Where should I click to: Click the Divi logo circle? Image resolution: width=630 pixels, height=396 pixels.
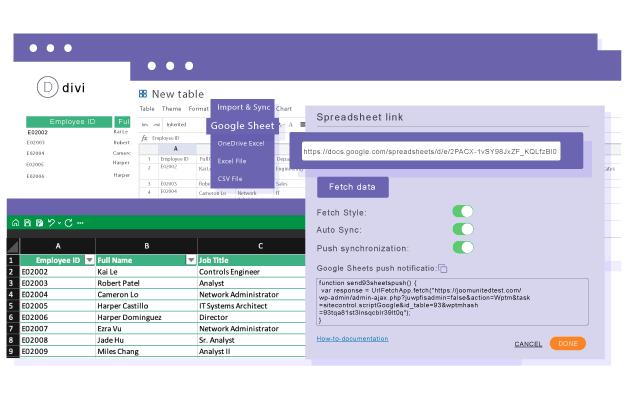48,87
